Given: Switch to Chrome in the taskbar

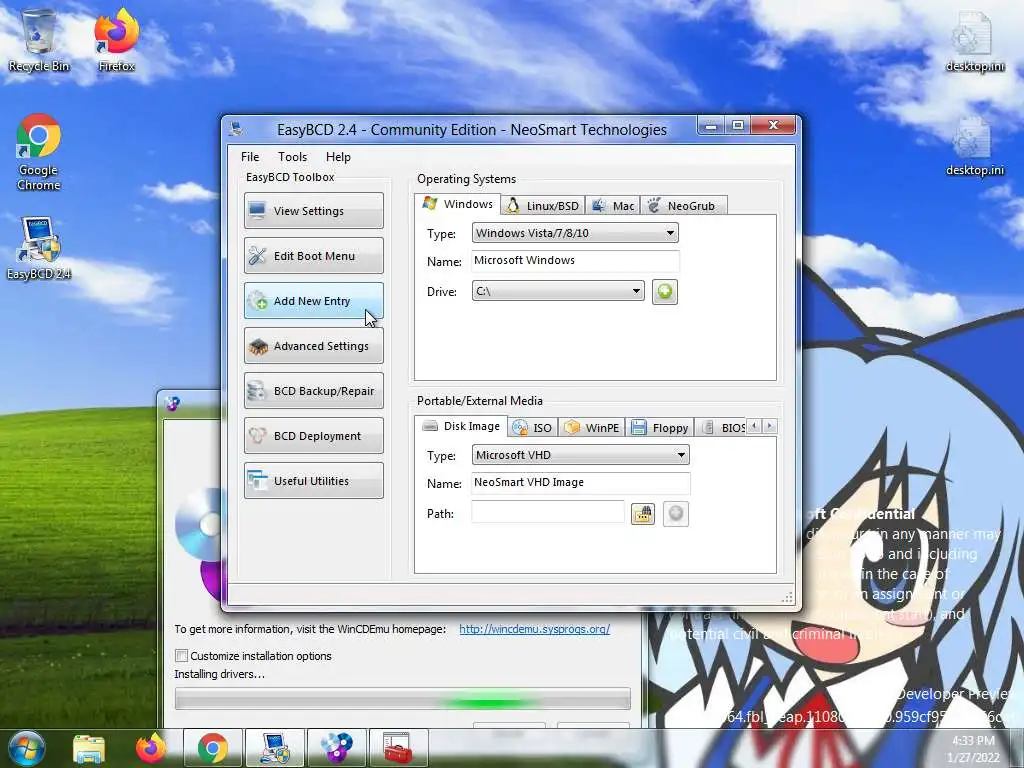Looking at the screenshot, I should [x=212, y=748].
